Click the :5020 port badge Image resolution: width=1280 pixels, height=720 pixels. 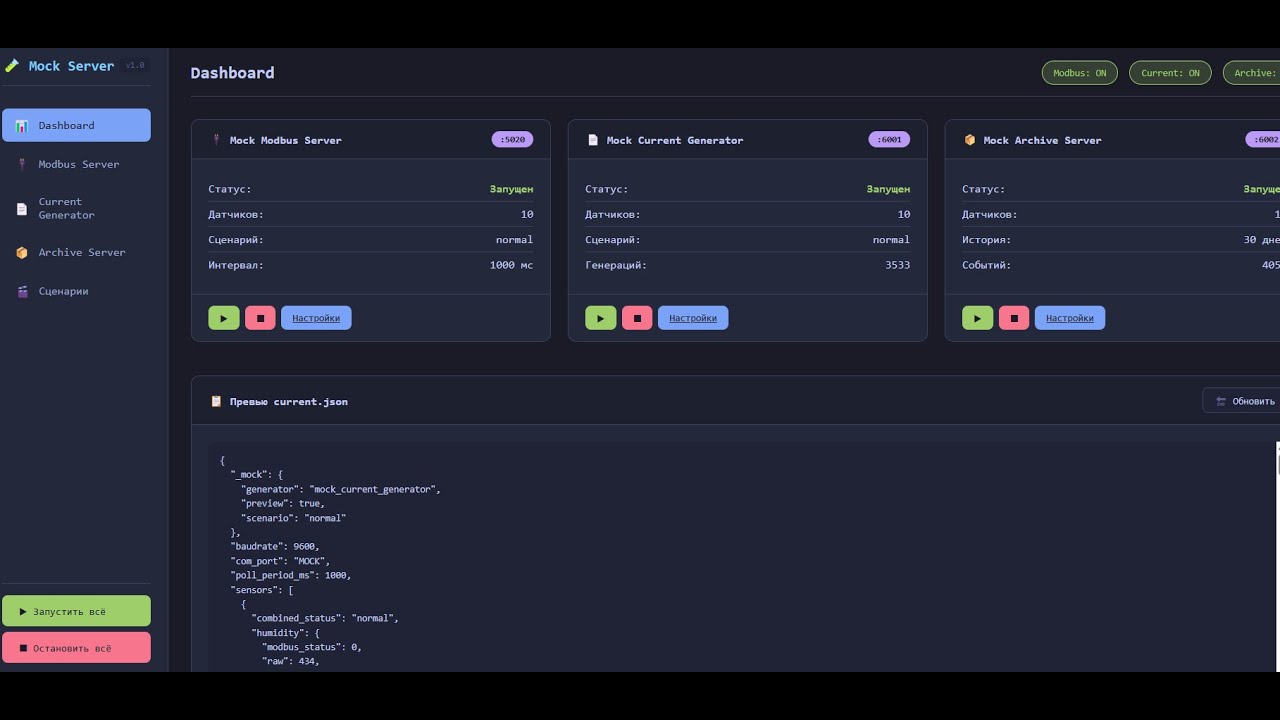coord(513,140)
